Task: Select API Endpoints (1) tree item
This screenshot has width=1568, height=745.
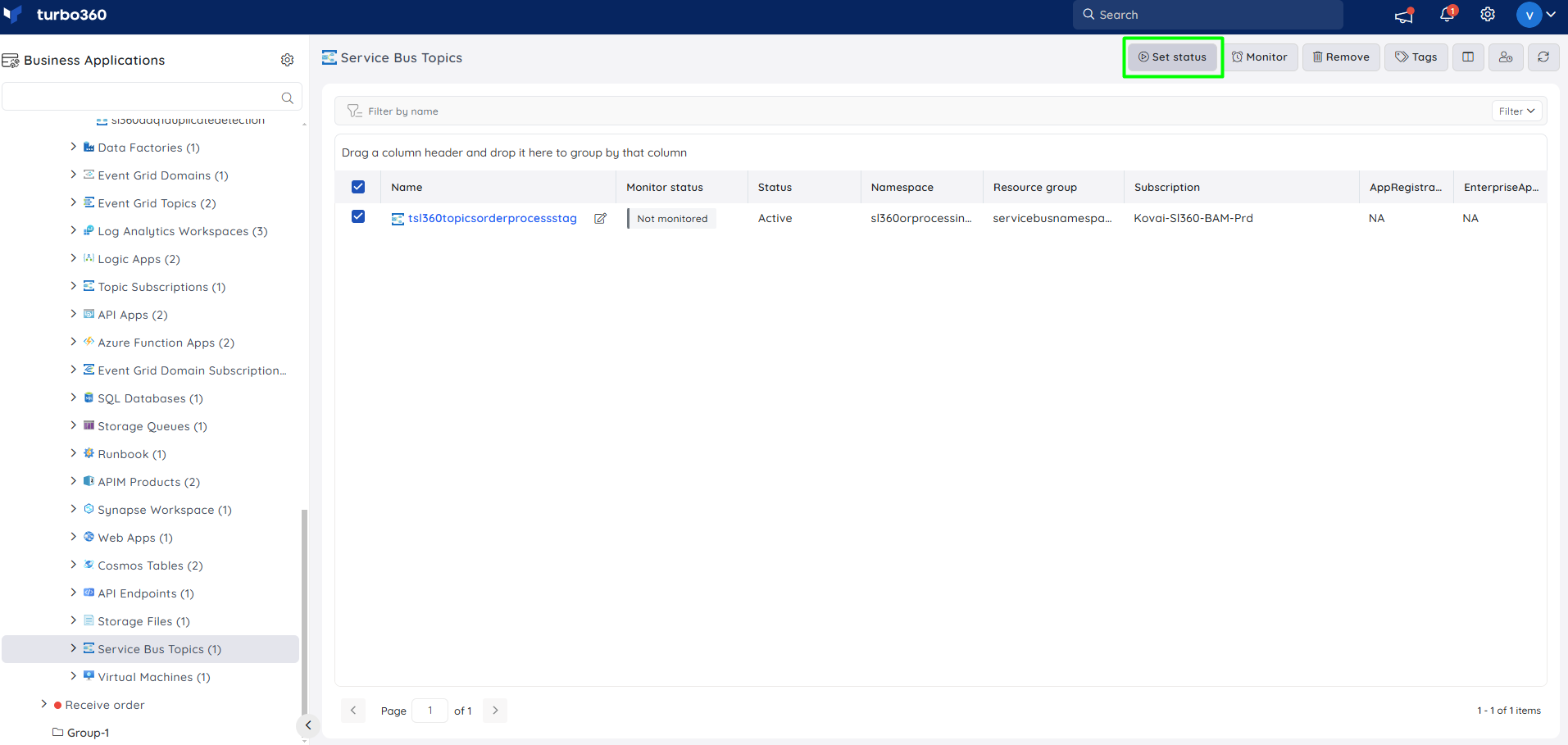Action: (146, 593)
